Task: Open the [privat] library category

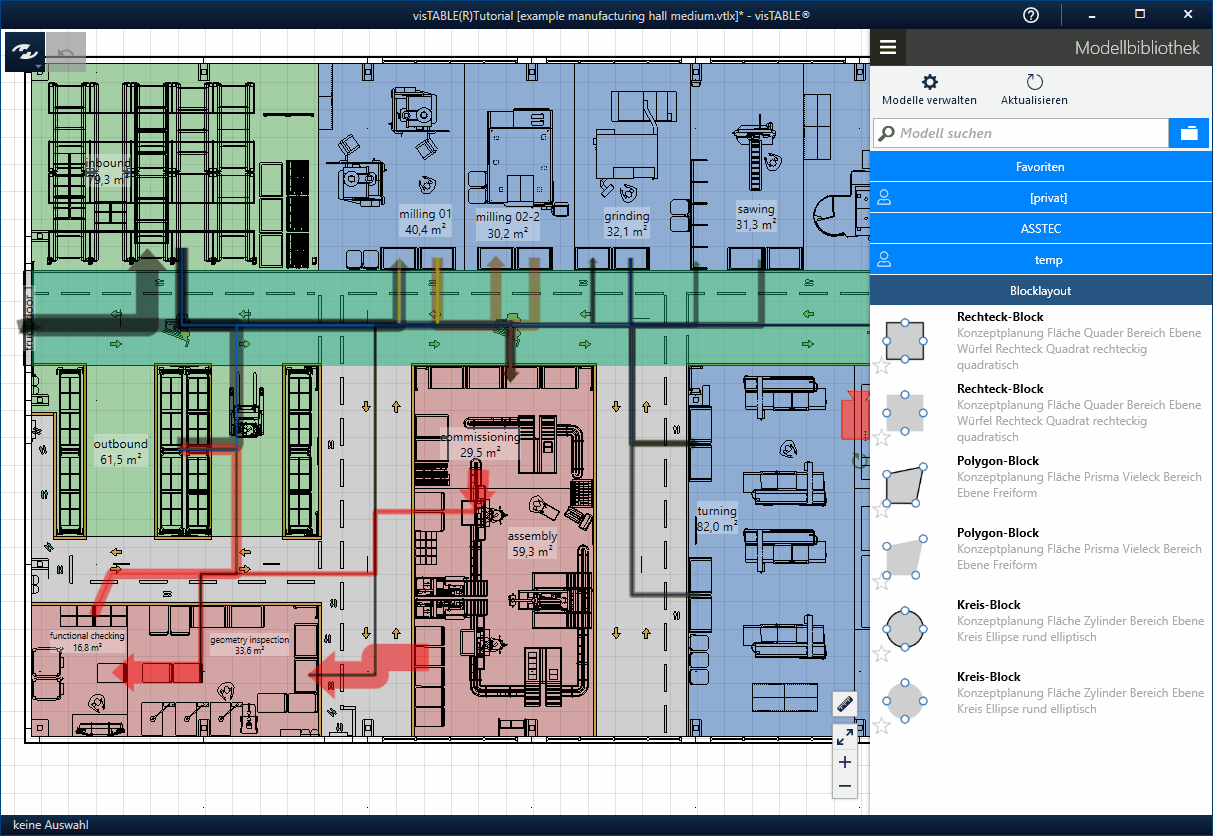Action: (1040, 198)
